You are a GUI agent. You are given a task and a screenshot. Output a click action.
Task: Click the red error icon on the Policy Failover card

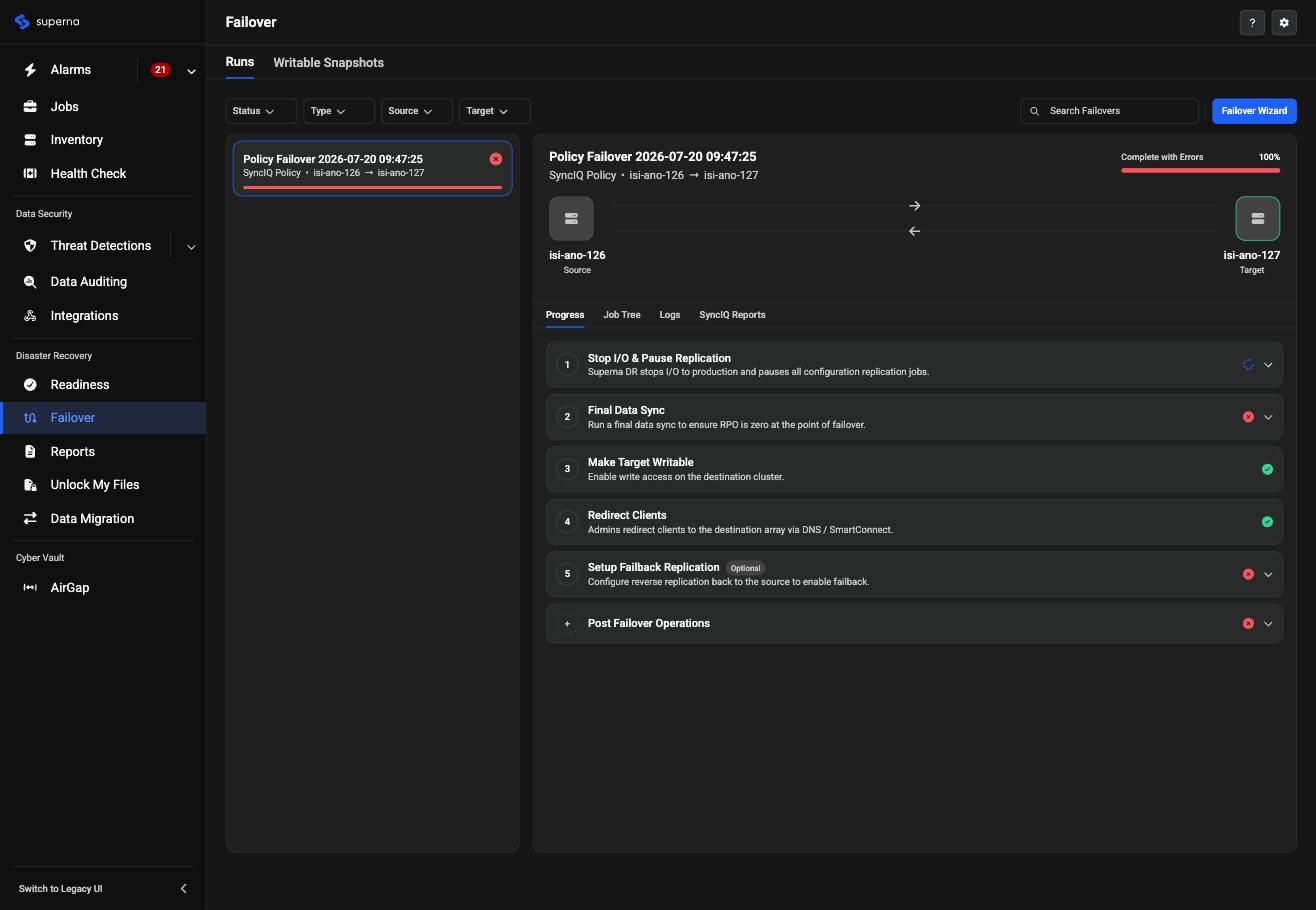click(496, 159)
